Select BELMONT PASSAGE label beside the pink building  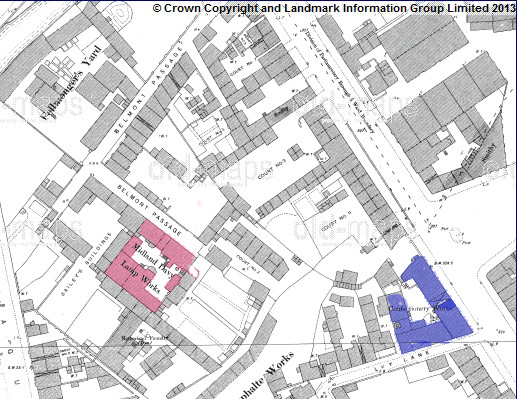(x=150, y=211)
